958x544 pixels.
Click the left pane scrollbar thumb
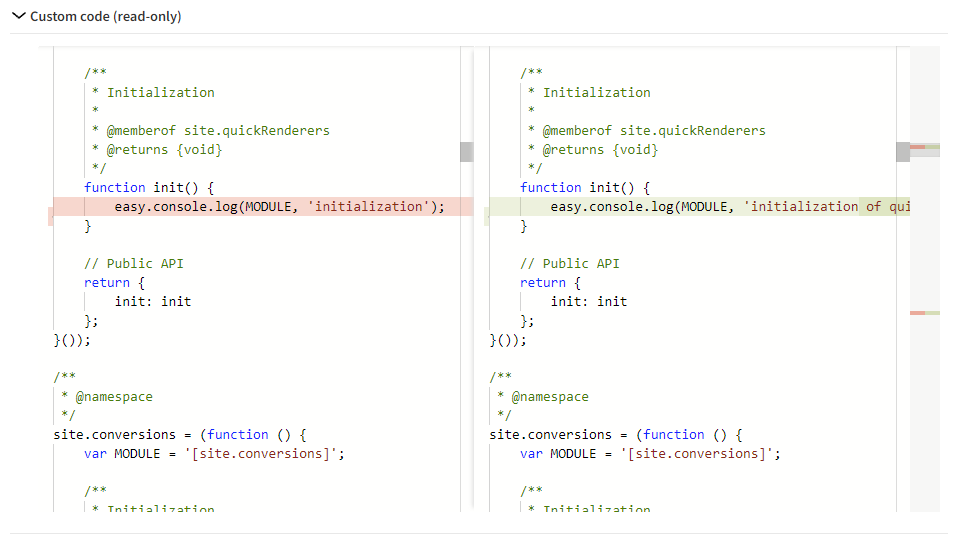(466, 152)
